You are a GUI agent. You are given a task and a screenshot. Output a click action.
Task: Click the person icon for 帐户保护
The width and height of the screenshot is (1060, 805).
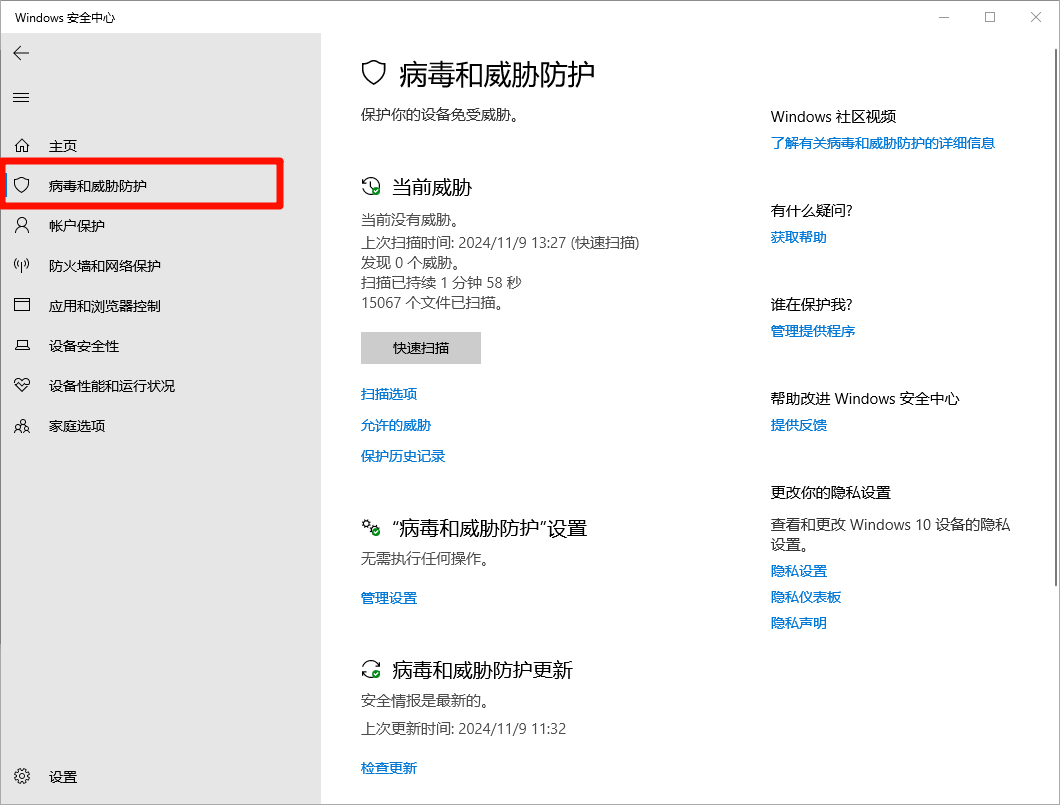(22, 225)
